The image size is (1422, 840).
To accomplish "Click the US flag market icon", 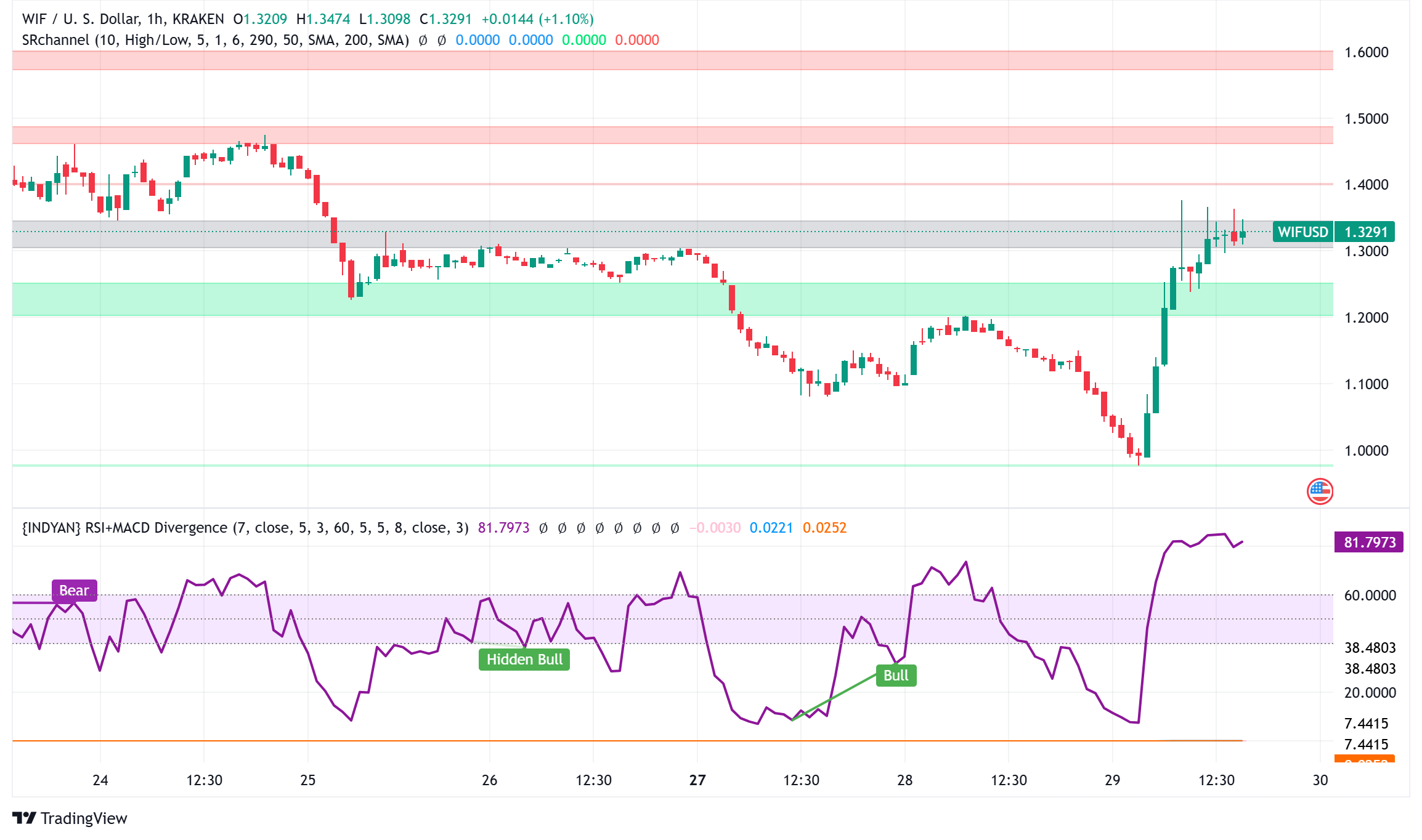I will click(x=1320, y=491).
